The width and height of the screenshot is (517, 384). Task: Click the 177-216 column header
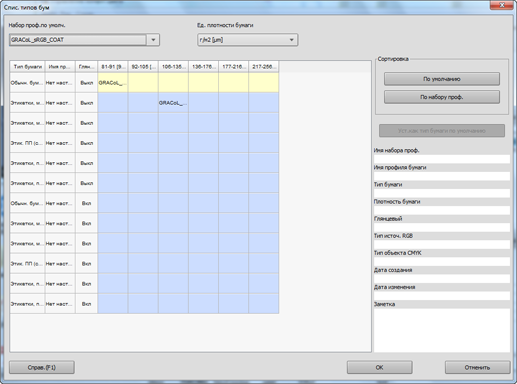(x=233, y=67)
